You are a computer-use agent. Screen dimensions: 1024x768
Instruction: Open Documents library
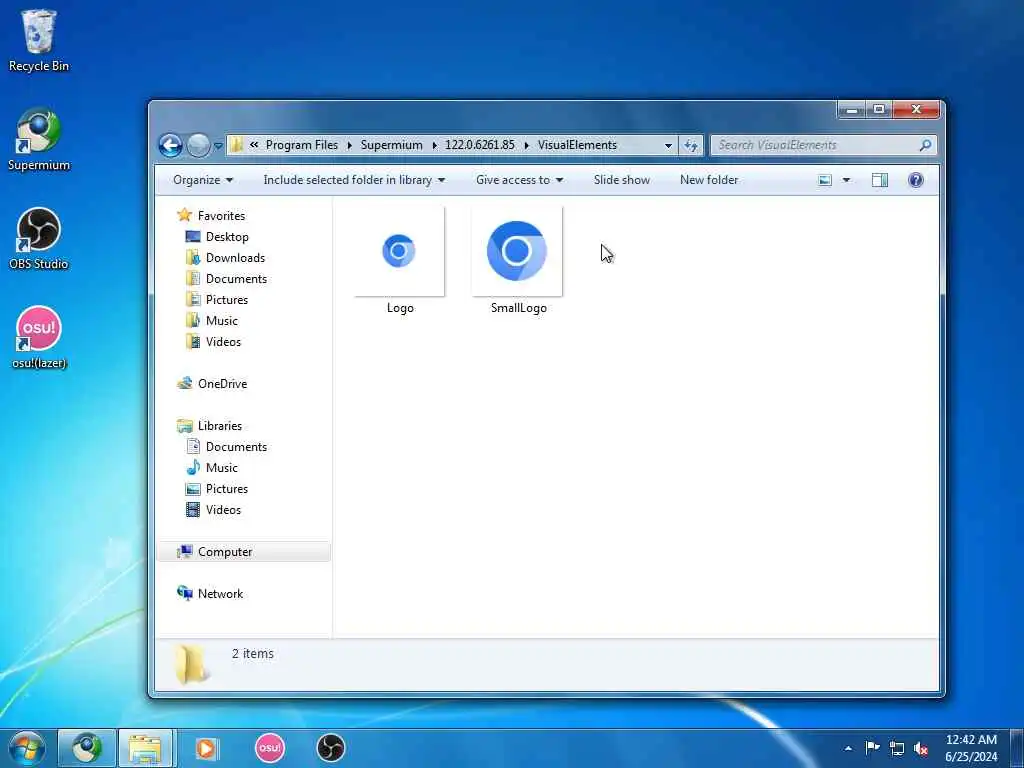227,446
